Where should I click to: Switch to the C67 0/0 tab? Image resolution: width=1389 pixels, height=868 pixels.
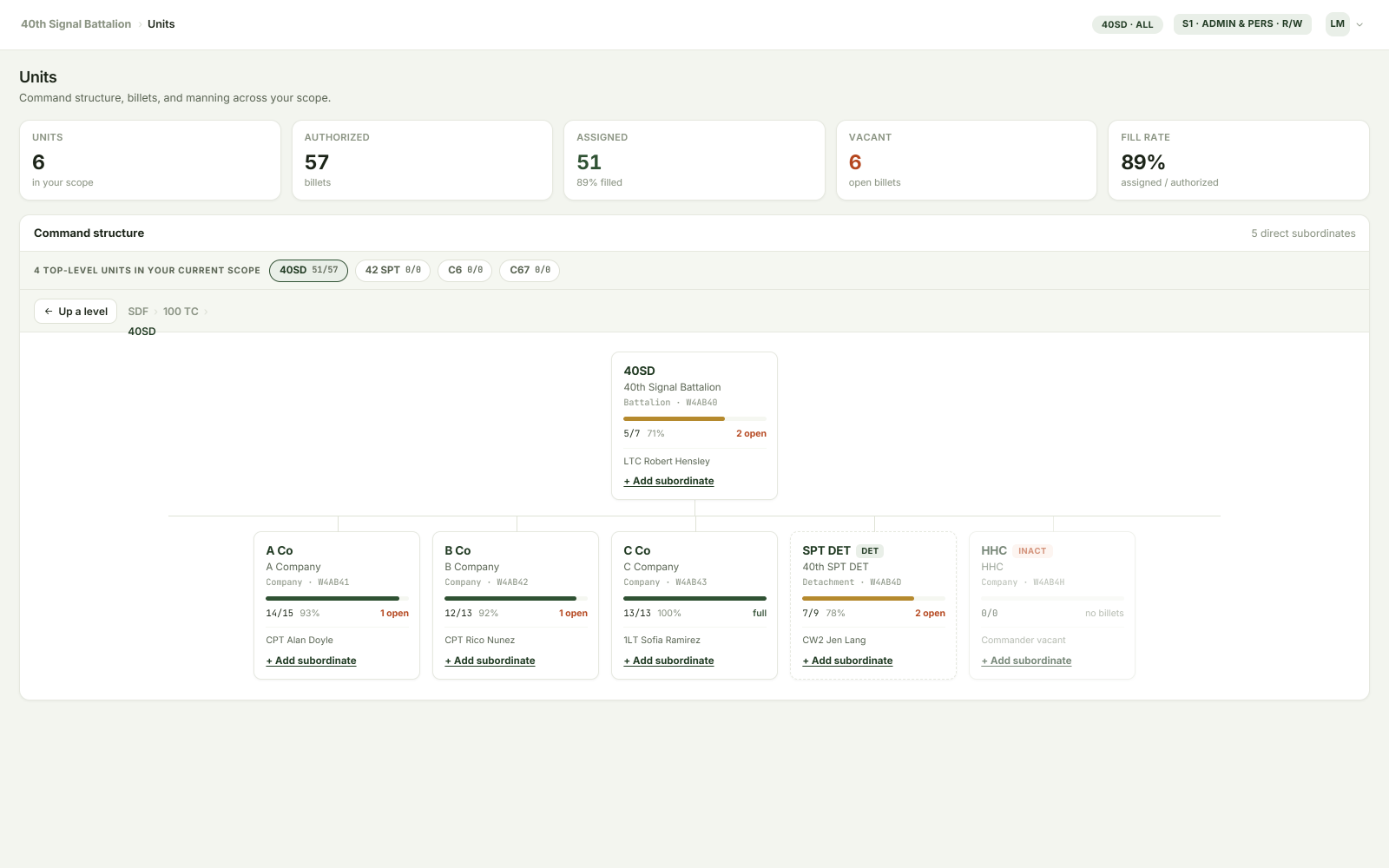coord(530,270)
